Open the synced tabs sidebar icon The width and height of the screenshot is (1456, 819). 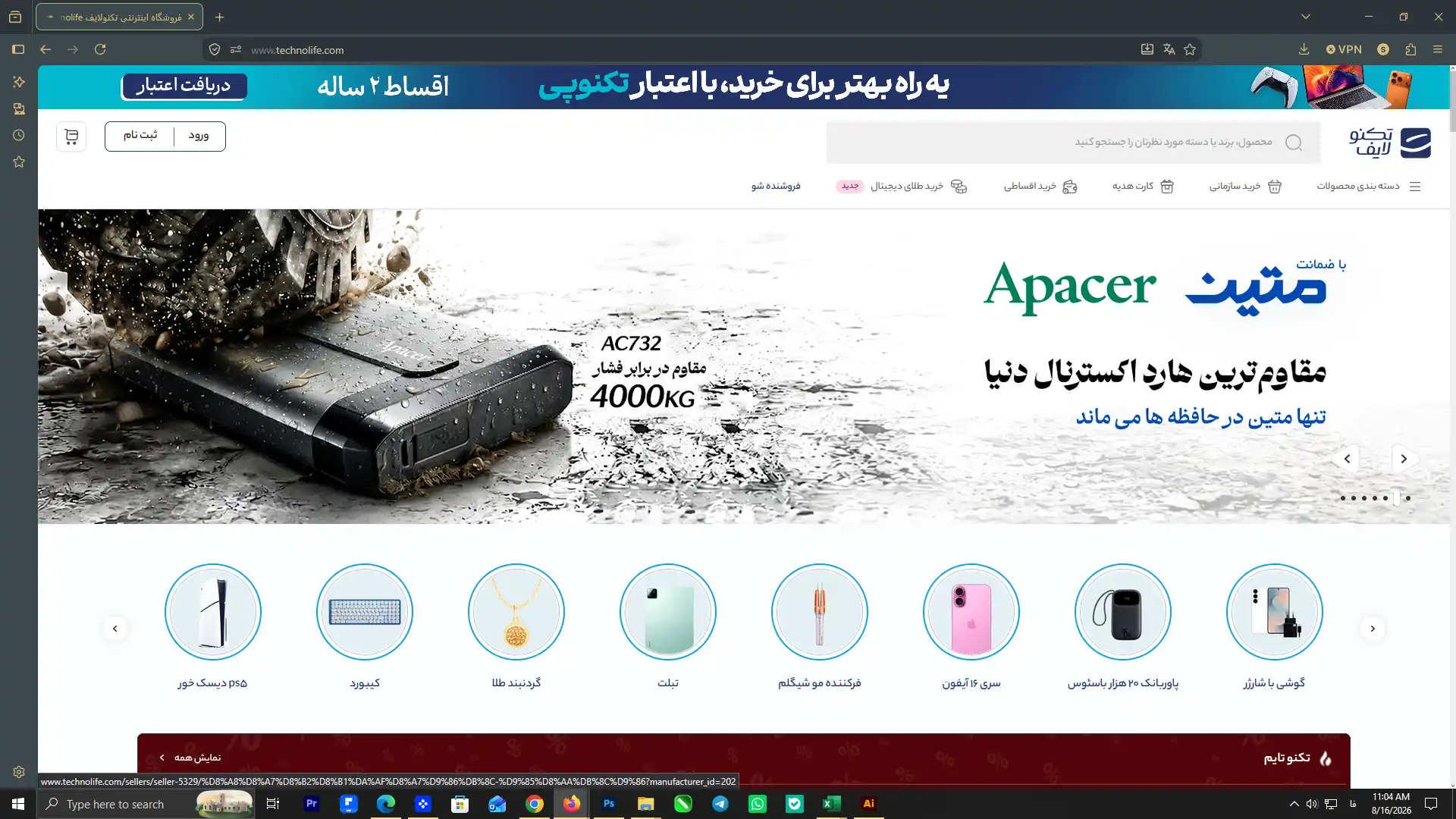tap(19, 109)
